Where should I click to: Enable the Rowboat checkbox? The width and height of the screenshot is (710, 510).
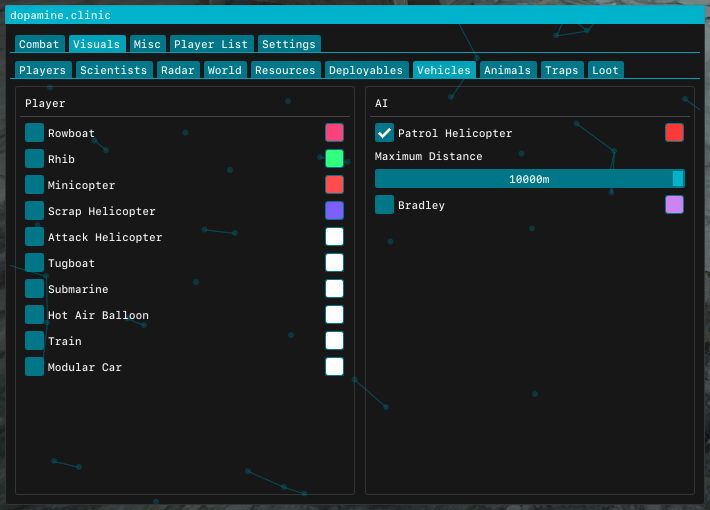(x=34, y=133)
